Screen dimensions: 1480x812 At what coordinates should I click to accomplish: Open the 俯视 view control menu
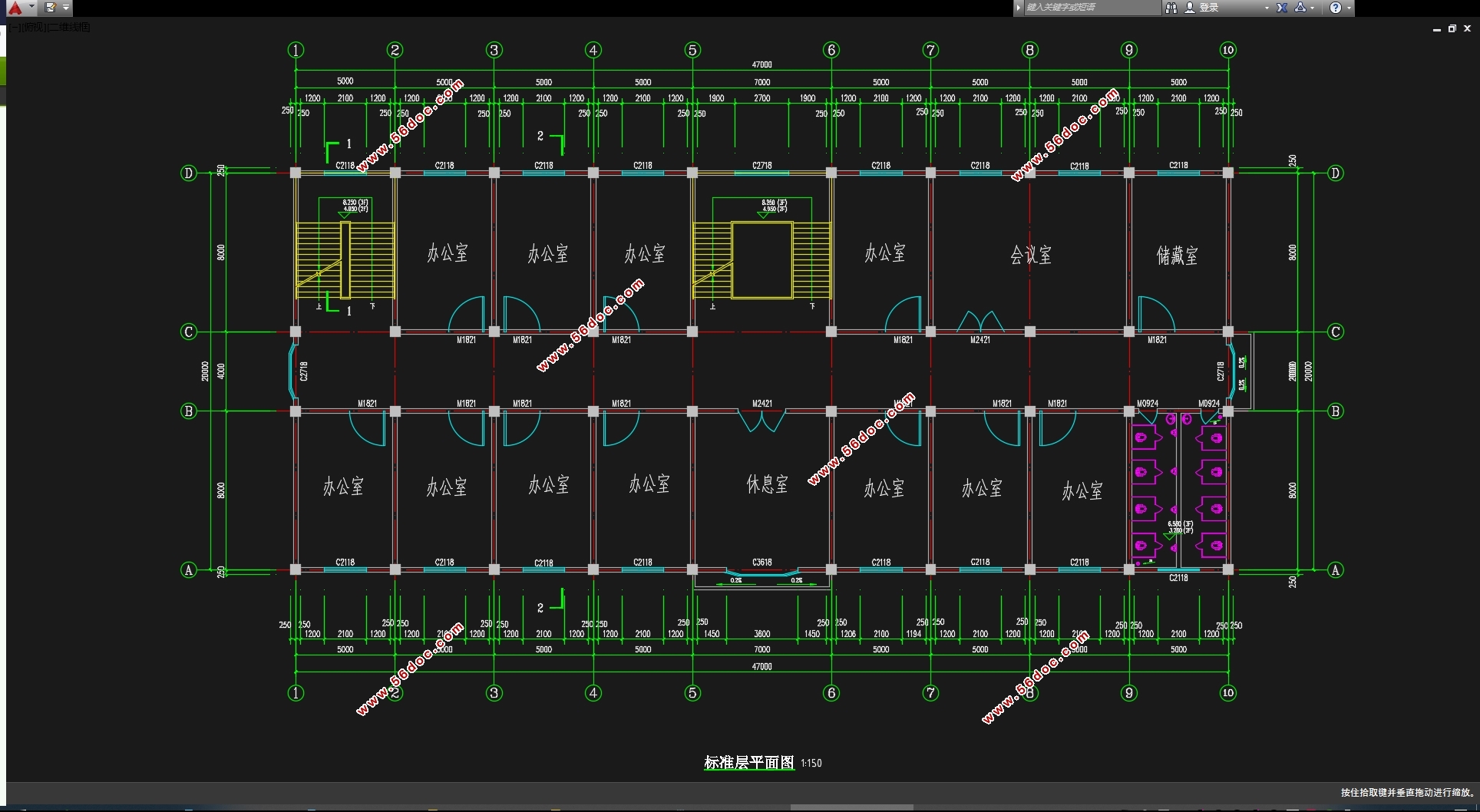pos(33,28)
